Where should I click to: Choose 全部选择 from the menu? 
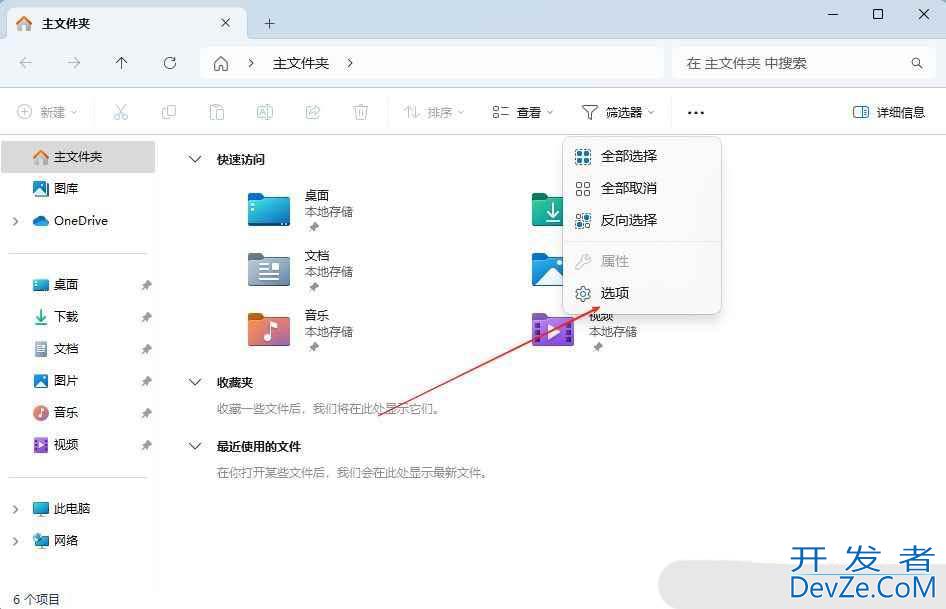point(642,156)
